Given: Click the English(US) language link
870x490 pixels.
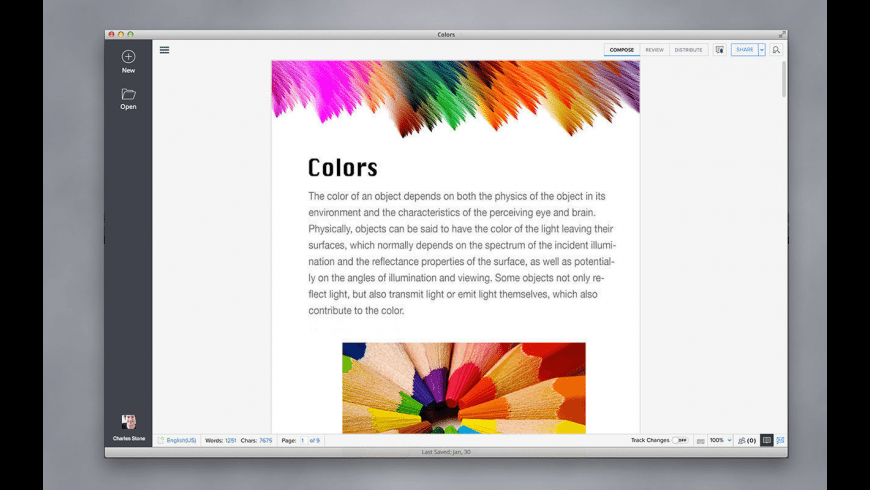Looking at the screenshot, I should coord(181,441).
